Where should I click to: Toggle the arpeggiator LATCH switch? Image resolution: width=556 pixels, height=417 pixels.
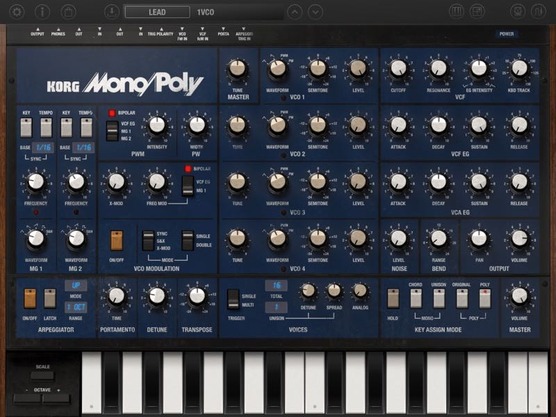pos(50,299)
